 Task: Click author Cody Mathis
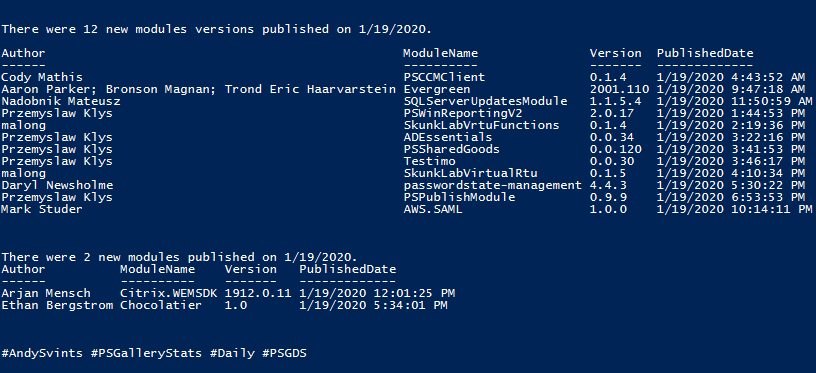pyautogui.click(x=42, y=78)
